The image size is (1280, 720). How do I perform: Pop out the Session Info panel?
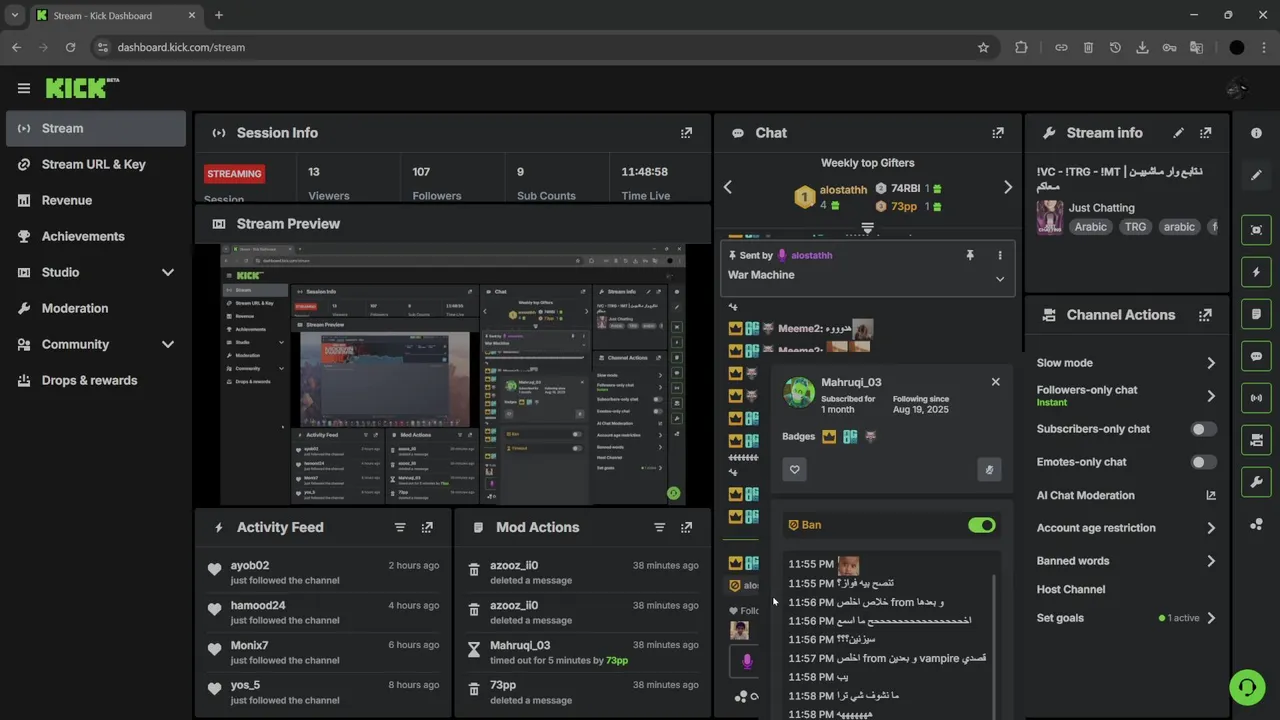click(686, 133)
